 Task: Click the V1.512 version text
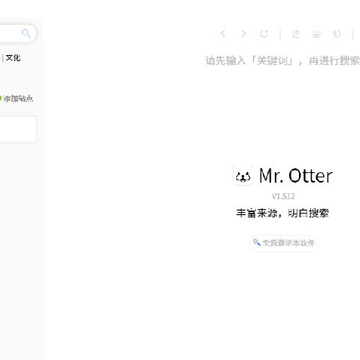click(283, 196)
